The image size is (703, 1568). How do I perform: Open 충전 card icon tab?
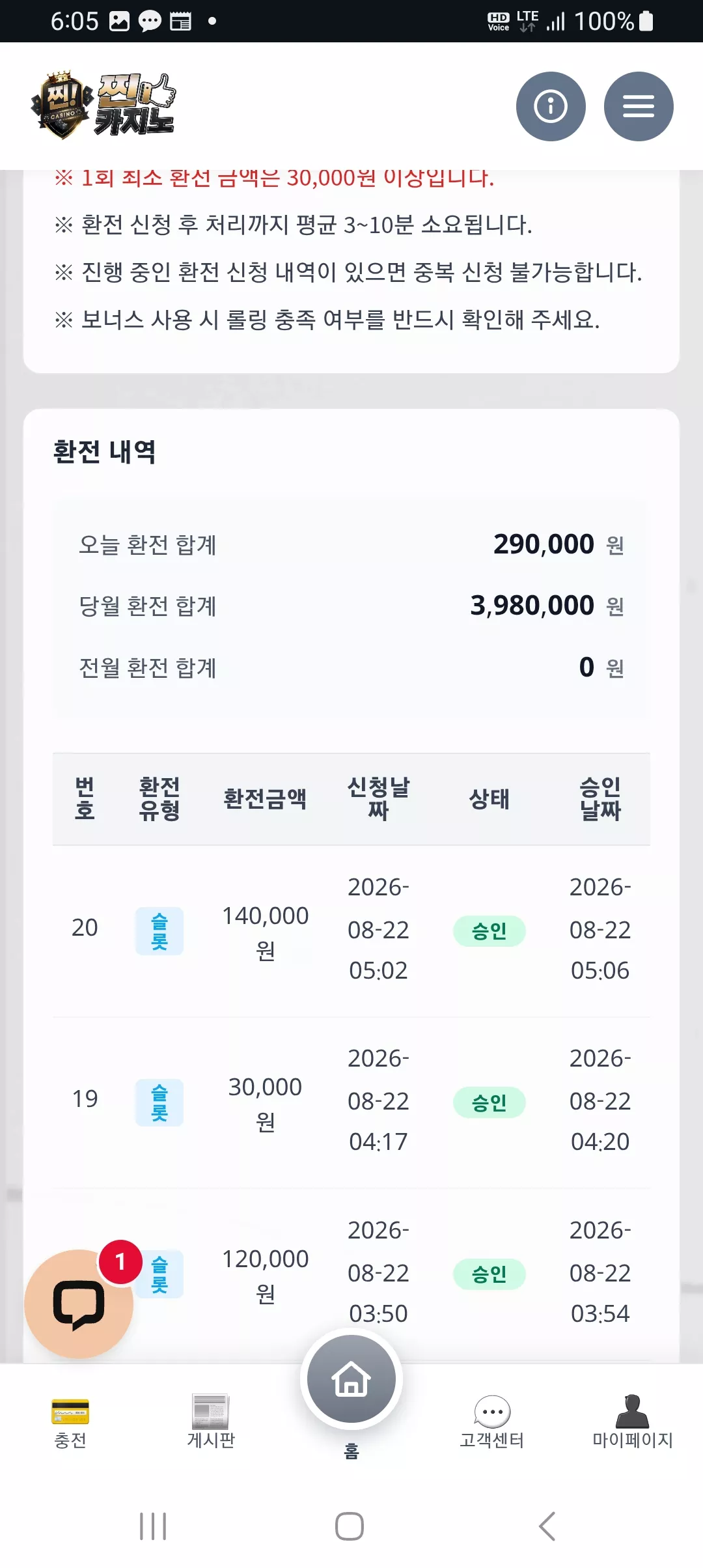tap(70, 1422)
